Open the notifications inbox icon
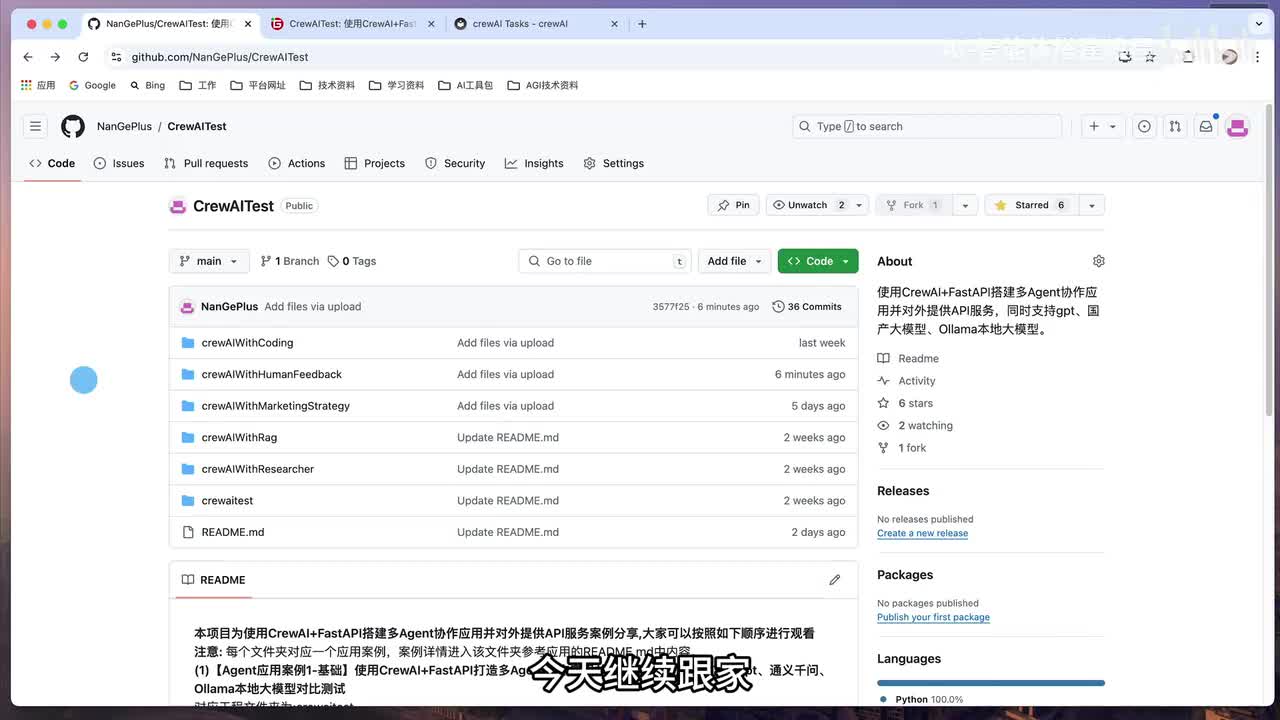The height and width of the screenshot is (720, 1280). pos(1206,126)
